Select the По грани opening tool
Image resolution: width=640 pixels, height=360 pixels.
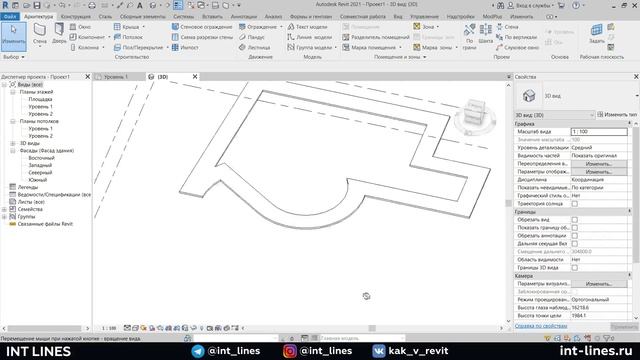point(469,36)
